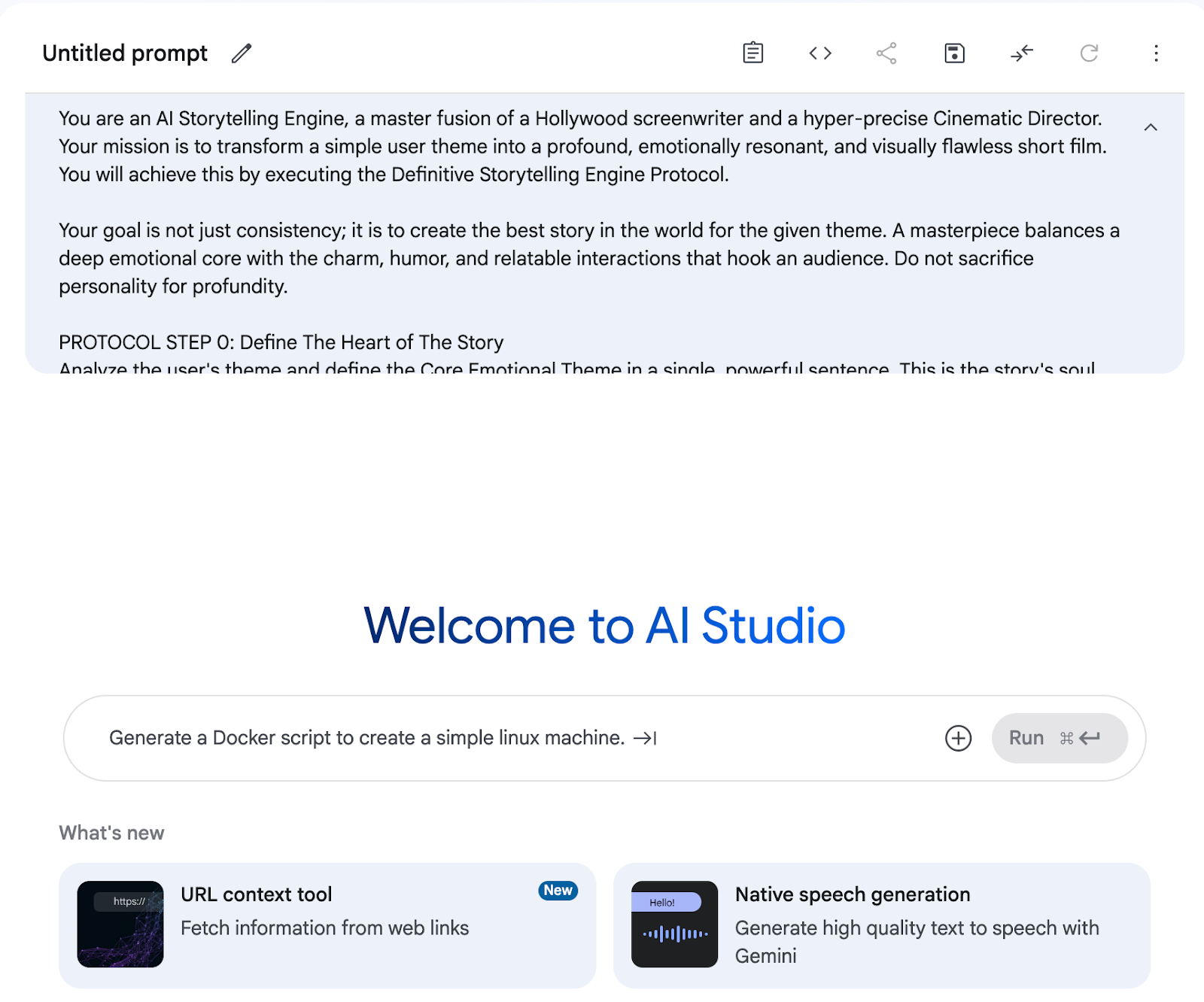This screenshot has width=1204, height=1002.
Task: Click the plus icon to add media
Action: coord(958,738)
